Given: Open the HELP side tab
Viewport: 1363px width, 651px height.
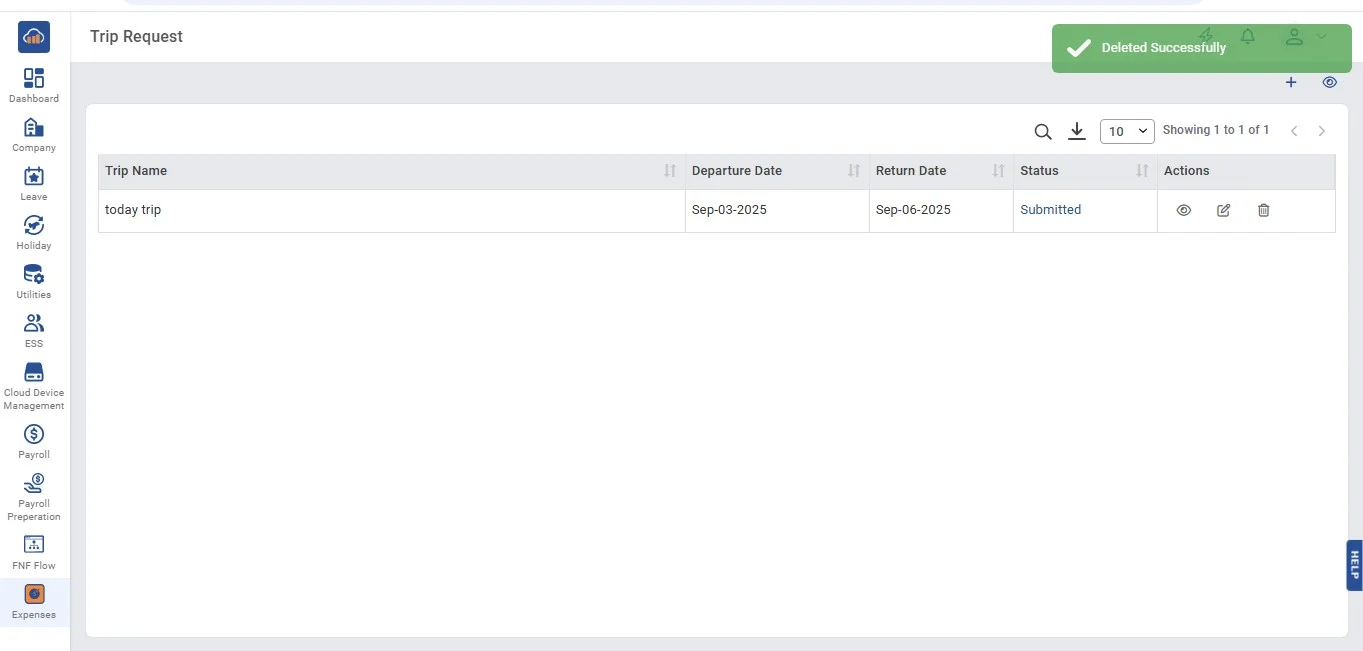Looking at the screenshot, I should click(x=1354, y=565).
